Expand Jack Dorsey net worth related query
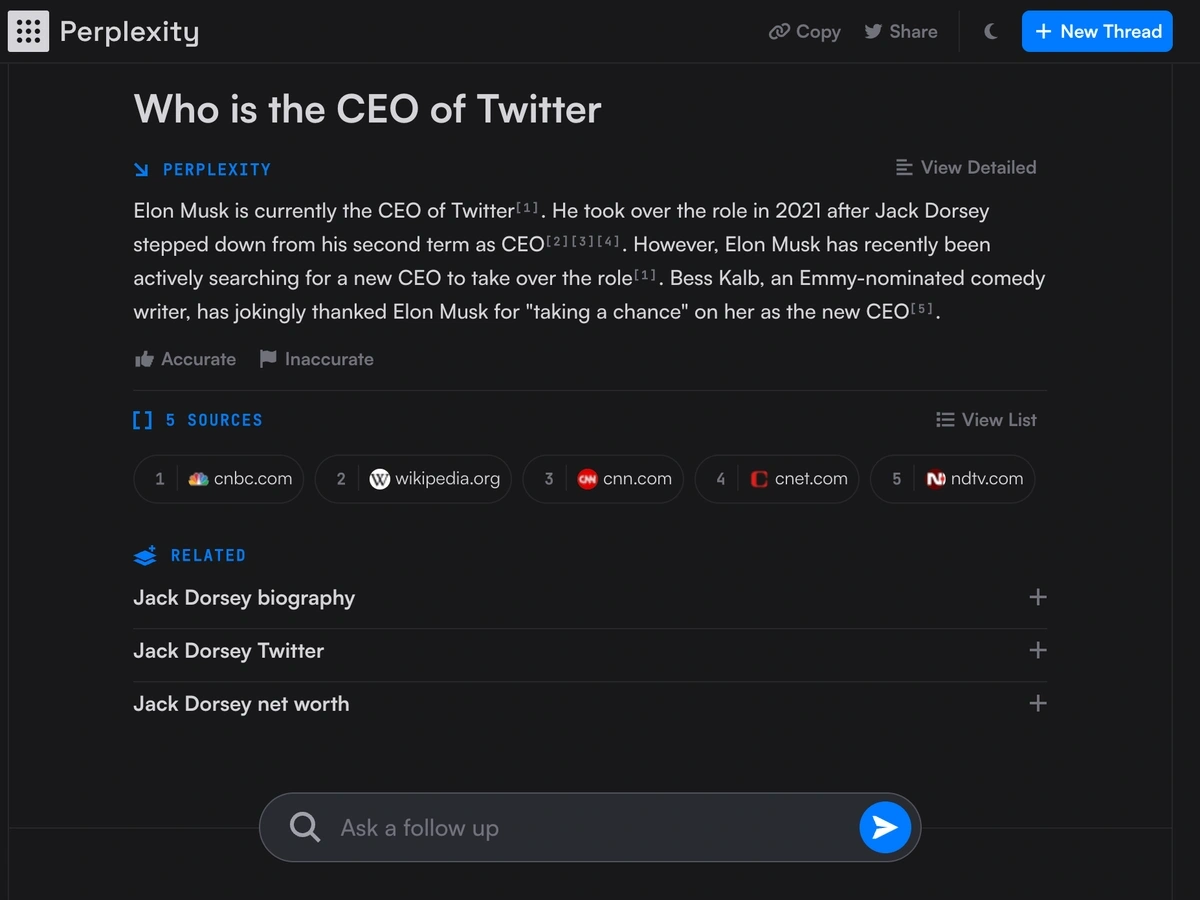This screenshot has width=1200, height=900. point(1038,703)
